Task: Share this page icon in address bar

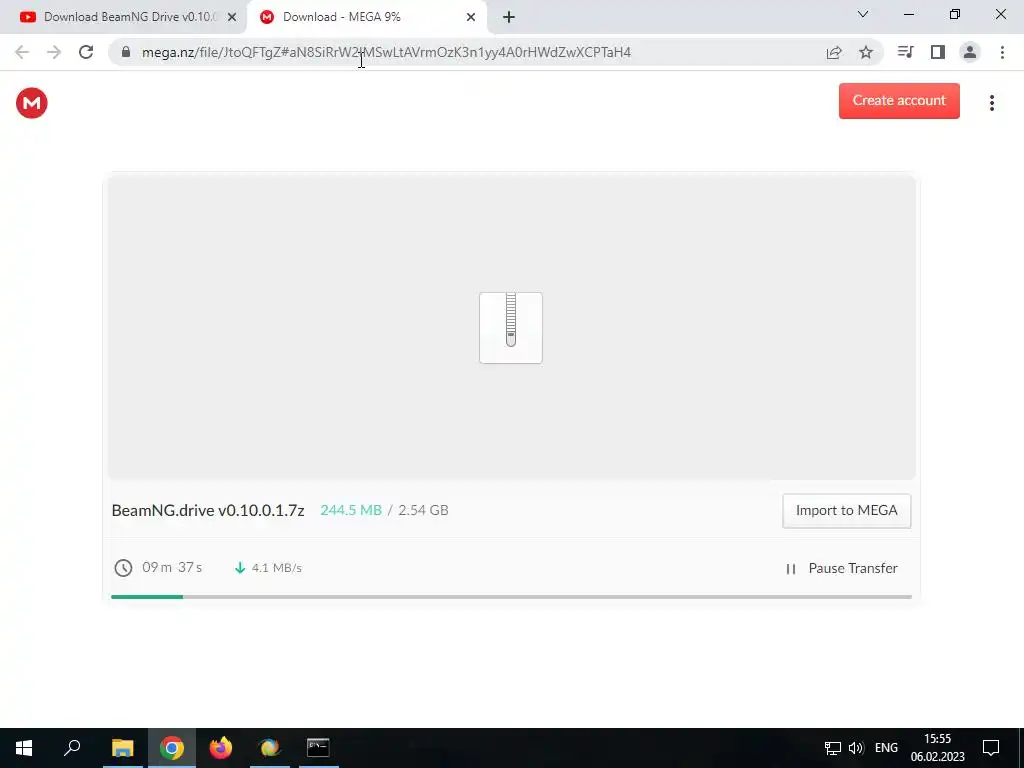Action: point(834,52)
